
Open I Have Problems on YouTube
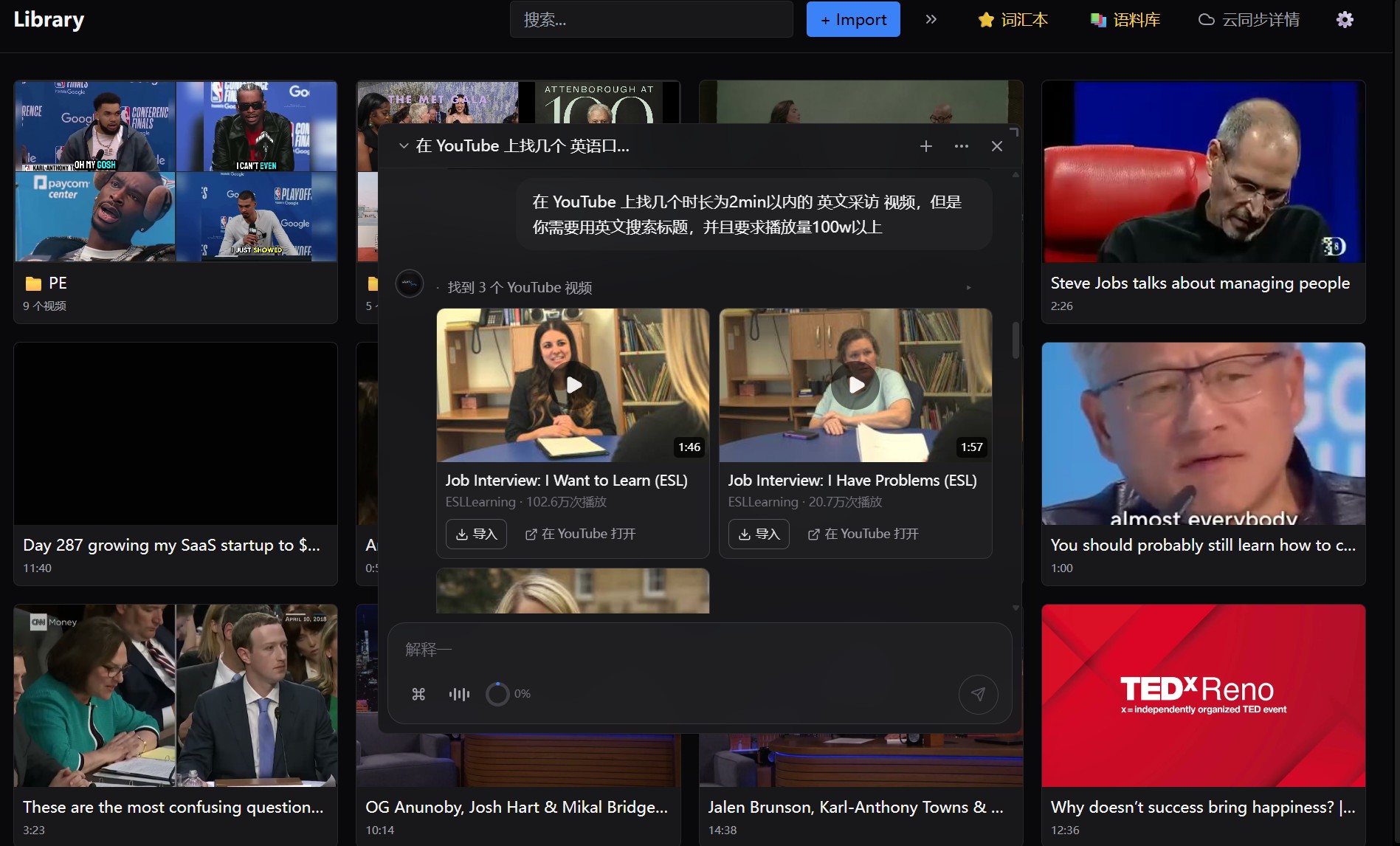(x=863, y=534)
